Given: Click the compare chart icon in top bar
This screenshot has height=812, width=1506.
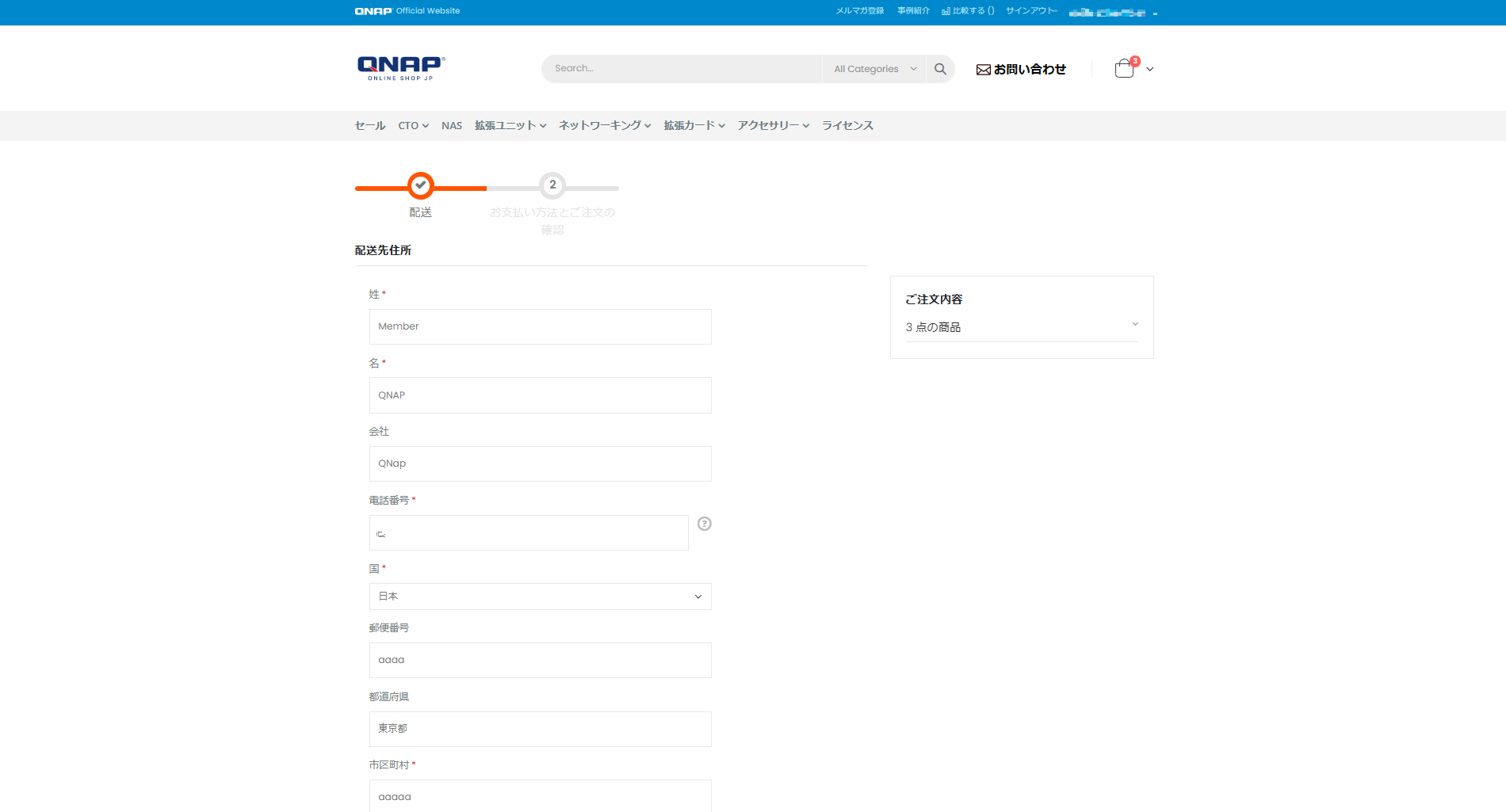Looking at the screenshot, I should pyautogui.click(x=946, y=11).
